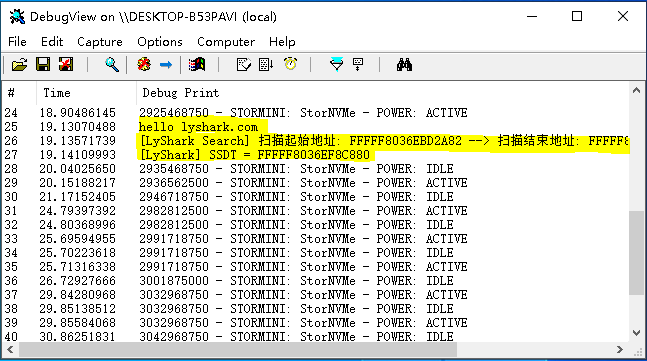Click the Open log file toolbar icon
Viewport: 647px width, 361px height.
19,65
